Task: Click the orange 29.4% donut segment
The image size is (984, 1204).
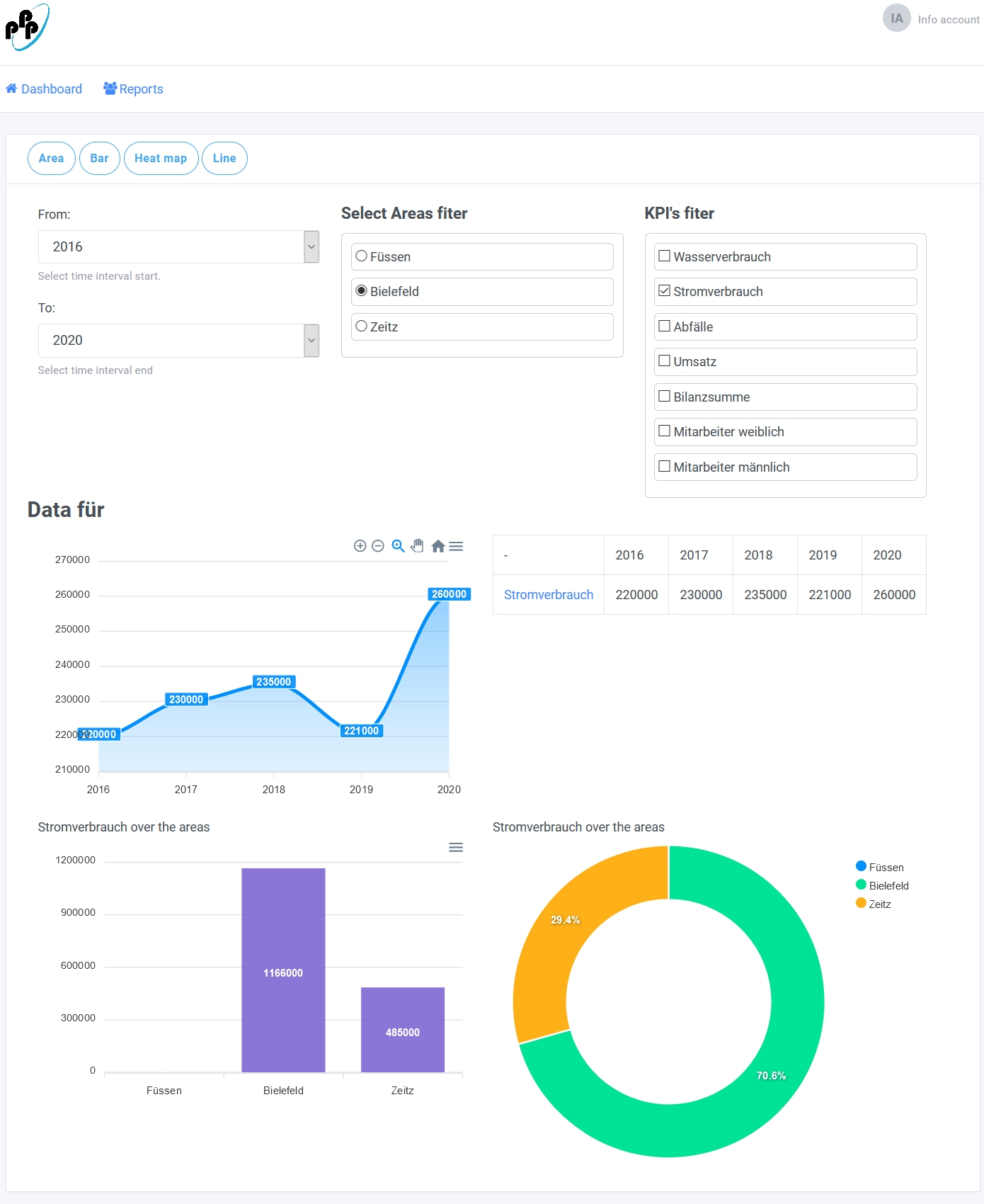Action: click(566, 920)
